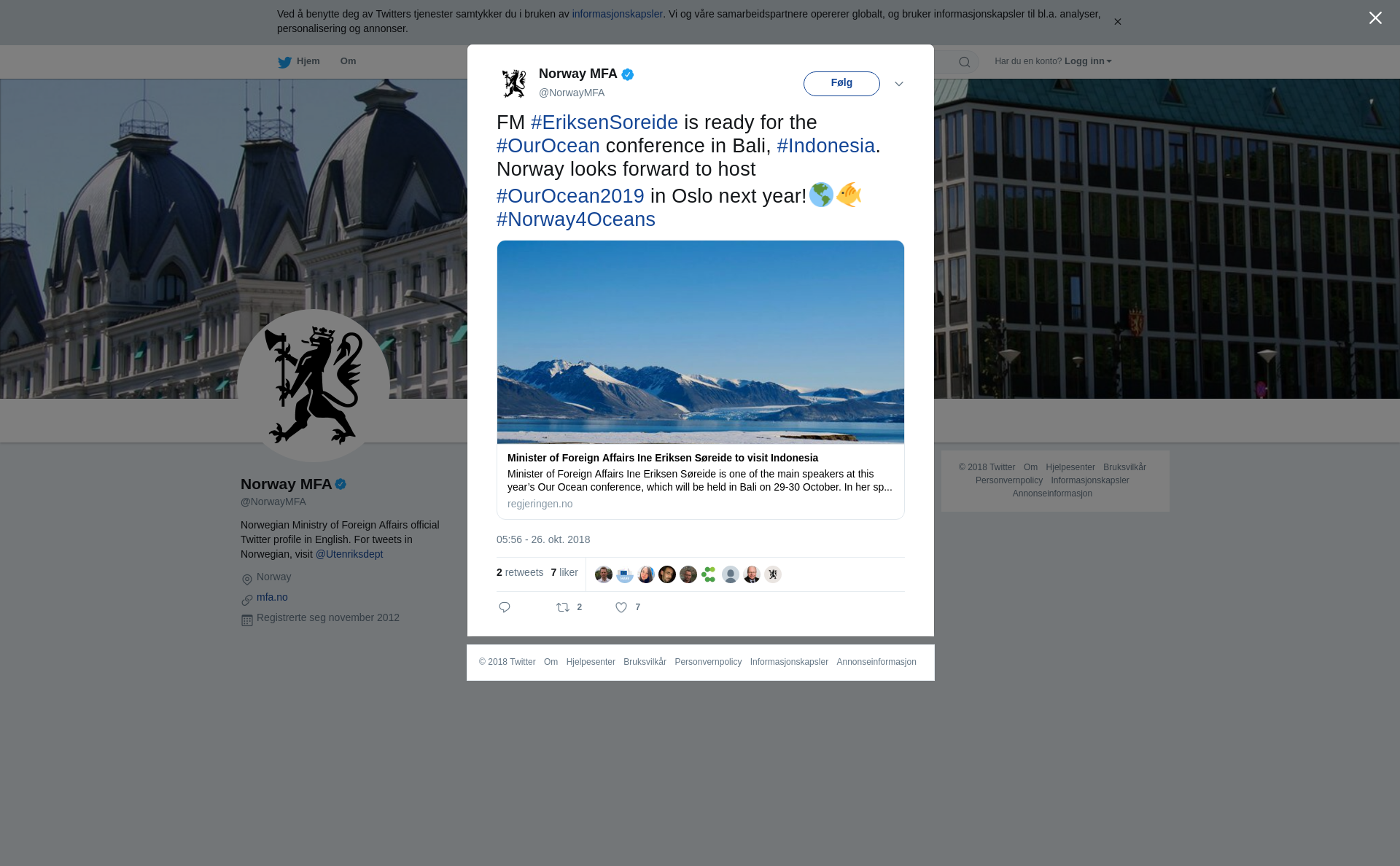Expand tweet options chevron next to Følg
The width and height of the screenshot is (1400, 866).
[899, 84]
